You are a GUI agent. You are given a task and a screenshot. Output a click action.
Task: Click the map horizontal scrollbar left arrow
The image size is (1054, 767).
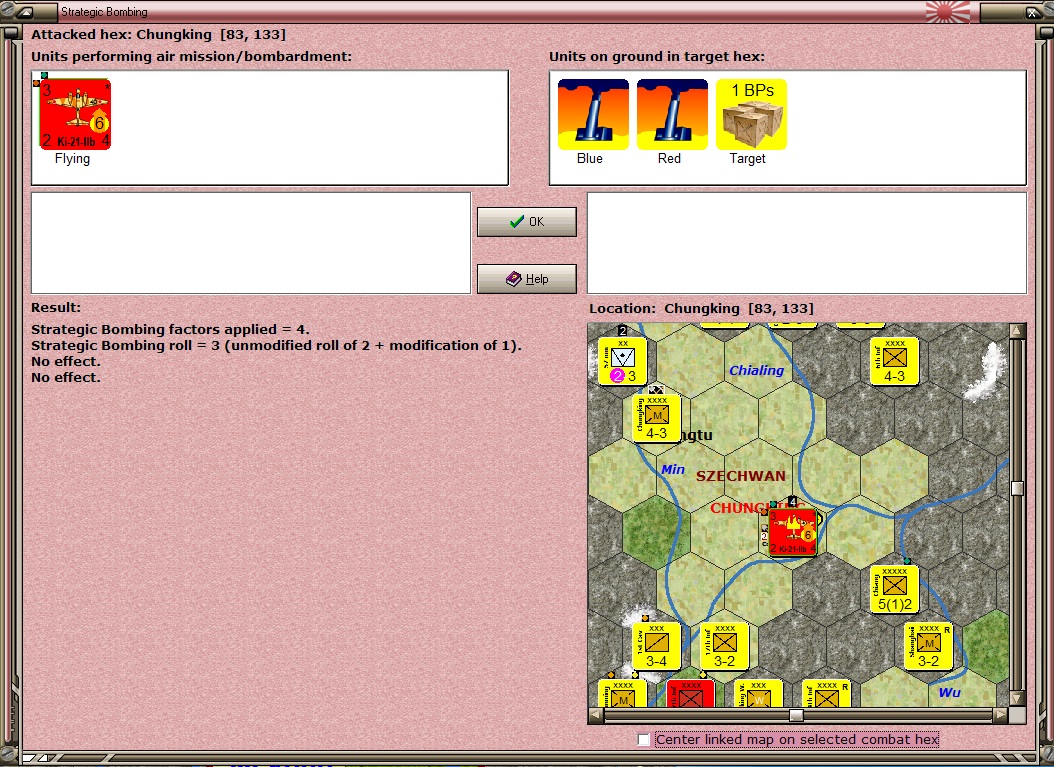click(x=596, y=715)
